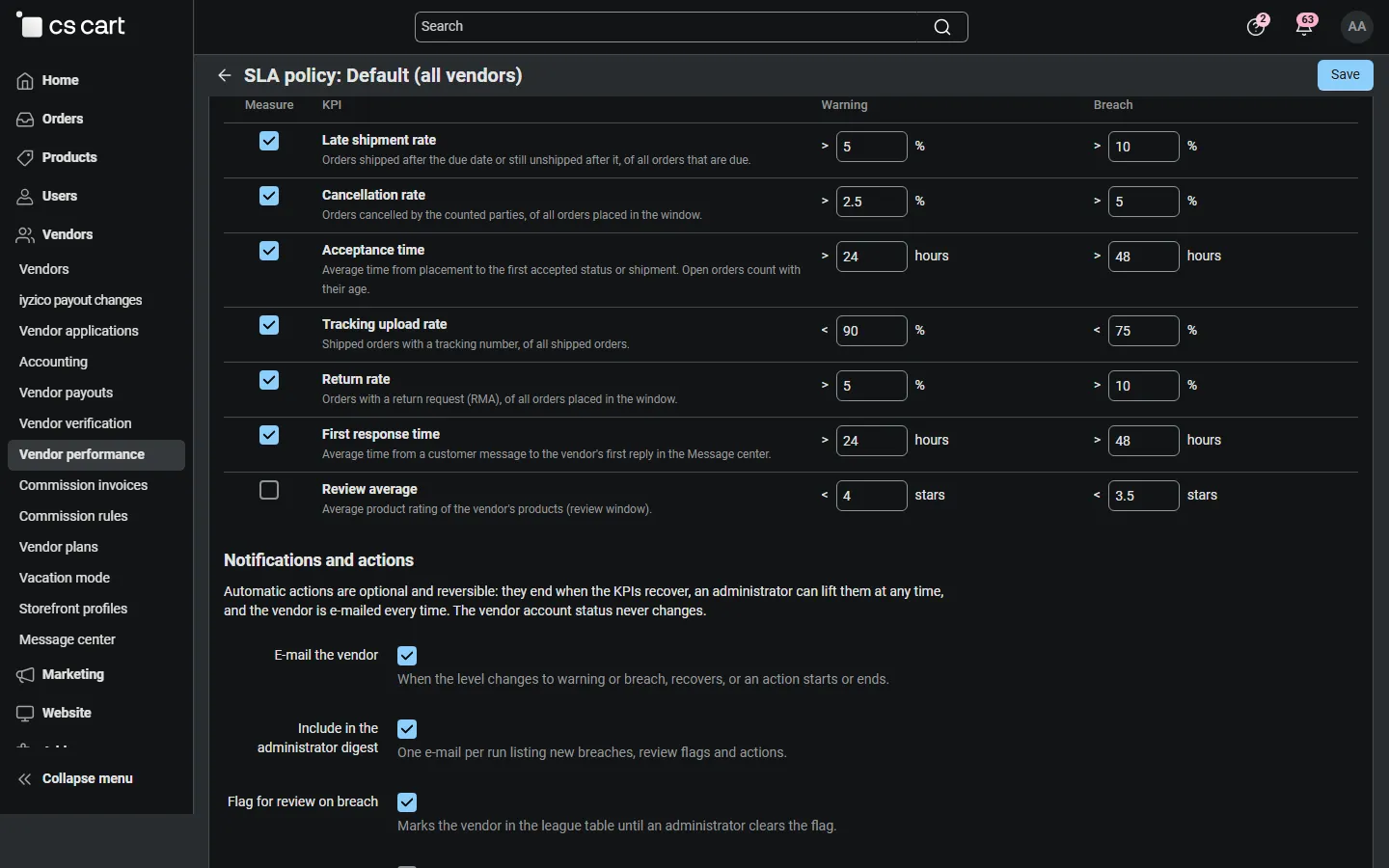Toggle the E-mail the vendor checkbox
This screenshot has height=868, width=1389.
(407, 656)
